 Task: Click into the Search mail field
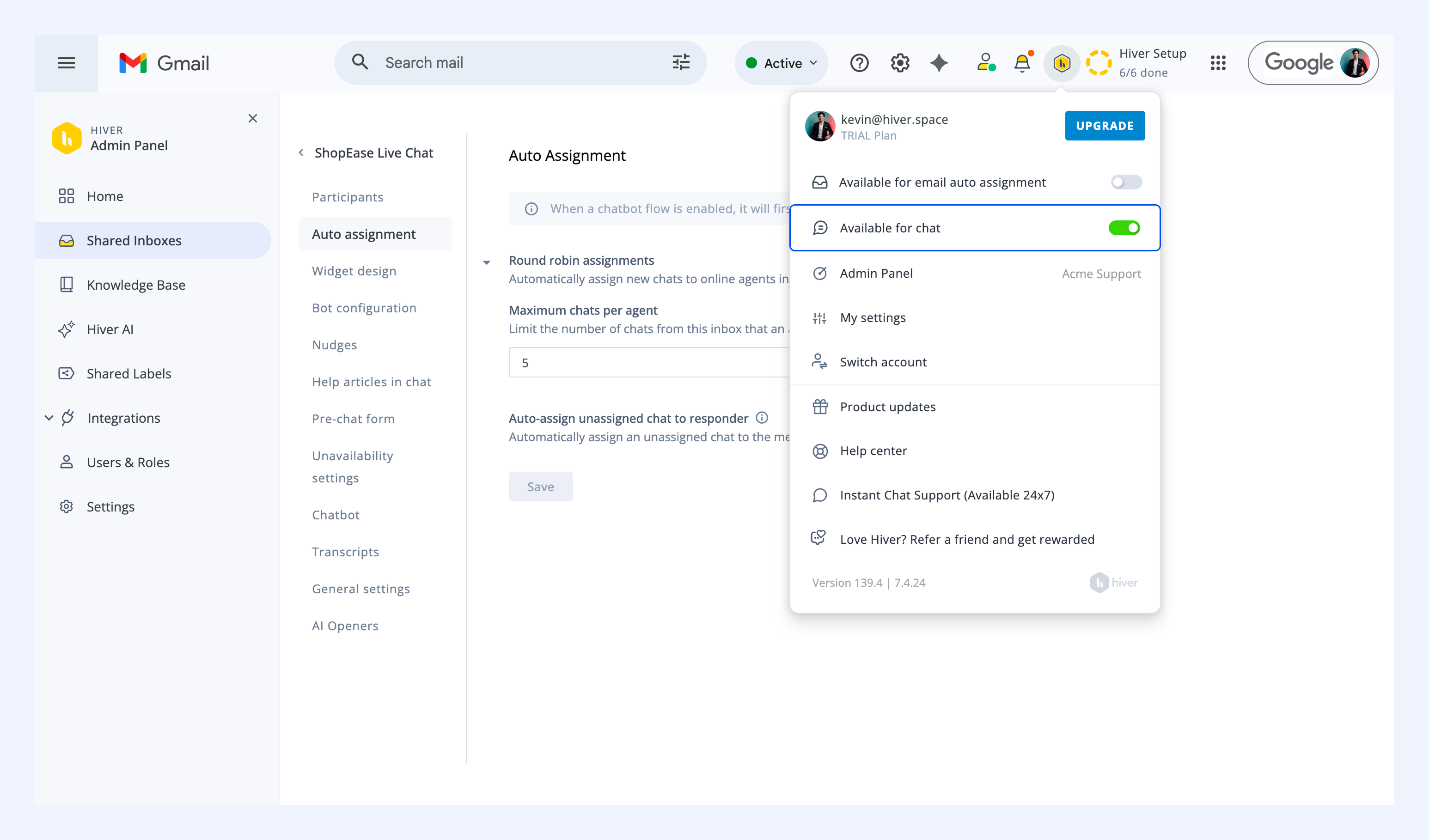[521, 62]
